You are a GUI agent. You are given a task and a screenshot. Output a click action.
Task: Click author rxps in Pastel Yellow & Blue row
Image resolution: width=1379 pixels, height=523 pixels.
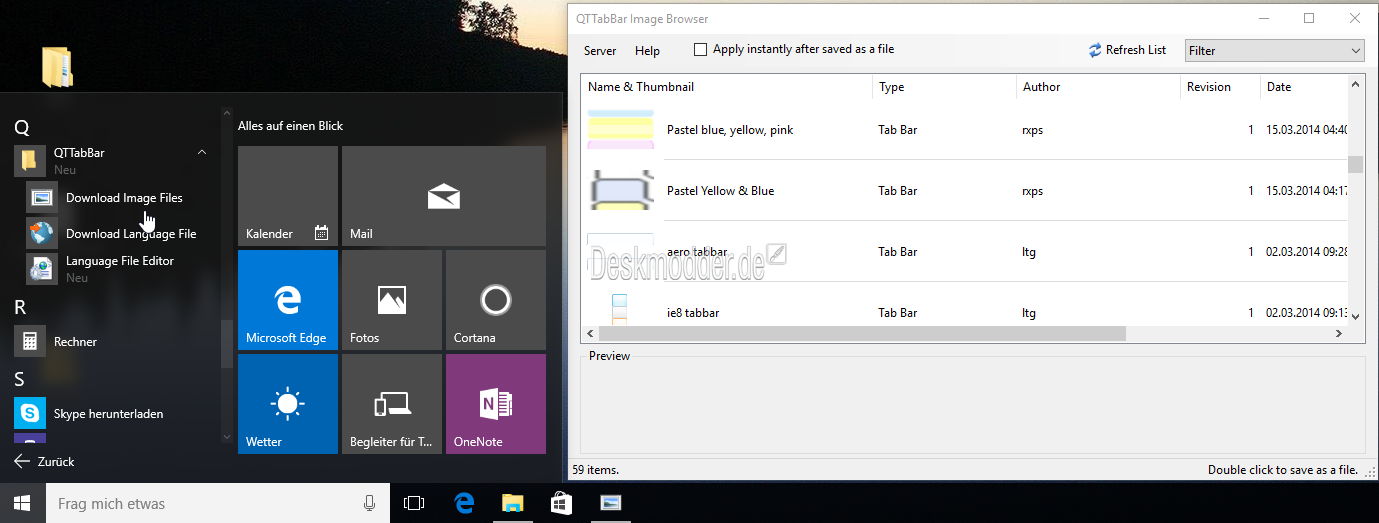[x=1033, y=191]
